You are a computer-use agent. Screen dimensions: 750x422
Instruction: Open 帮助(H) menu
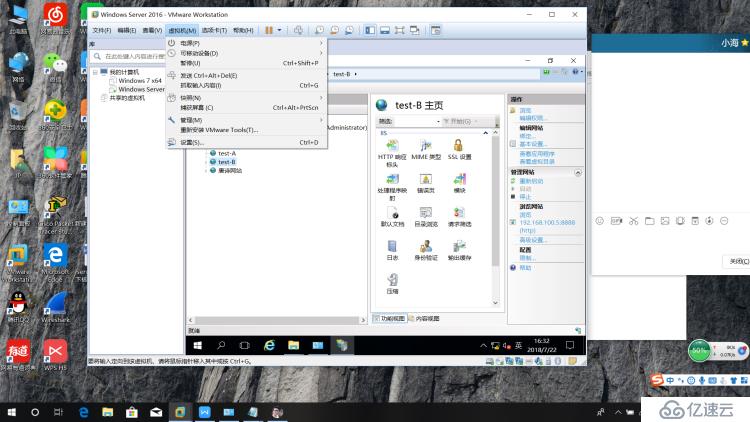tap(243, 30)
